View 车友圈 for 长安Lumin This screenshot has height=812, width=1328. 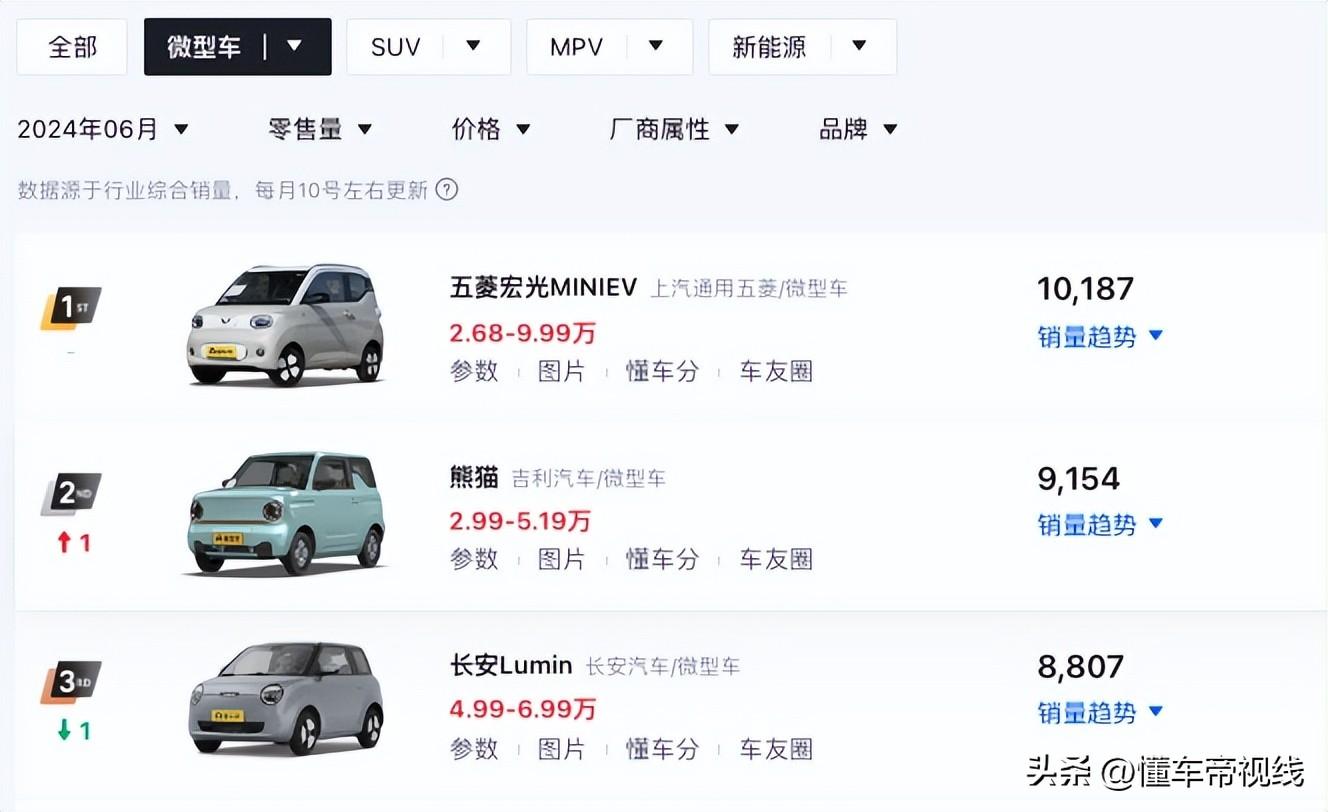click(x=775, y=748)
